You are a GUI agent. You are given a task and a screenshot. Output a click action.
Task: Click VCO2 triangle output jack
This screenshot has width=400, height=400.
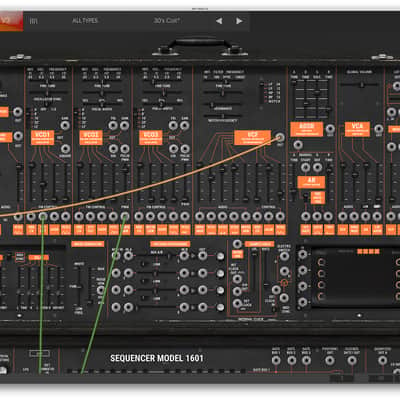click(x=113, y=125)
